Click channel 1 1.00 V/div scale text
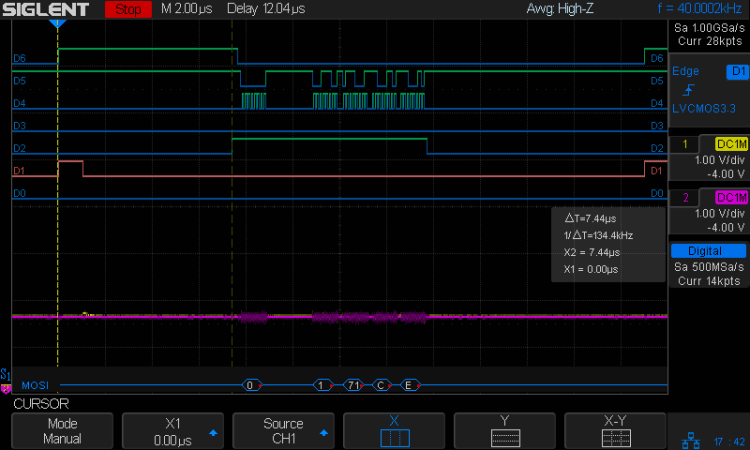This screenshot has height=450, width=750. coord(719,160)
